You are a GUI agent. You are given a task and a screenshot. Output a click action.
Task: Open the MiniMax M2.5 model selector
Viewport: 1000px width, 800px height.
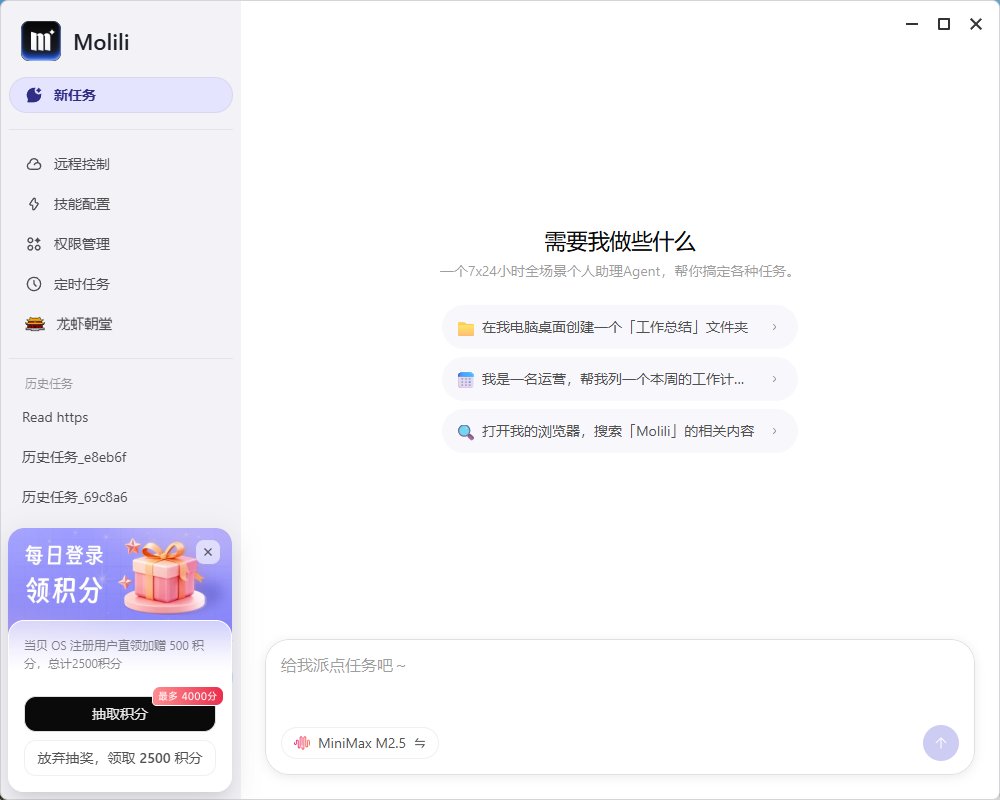pos(359,743)
